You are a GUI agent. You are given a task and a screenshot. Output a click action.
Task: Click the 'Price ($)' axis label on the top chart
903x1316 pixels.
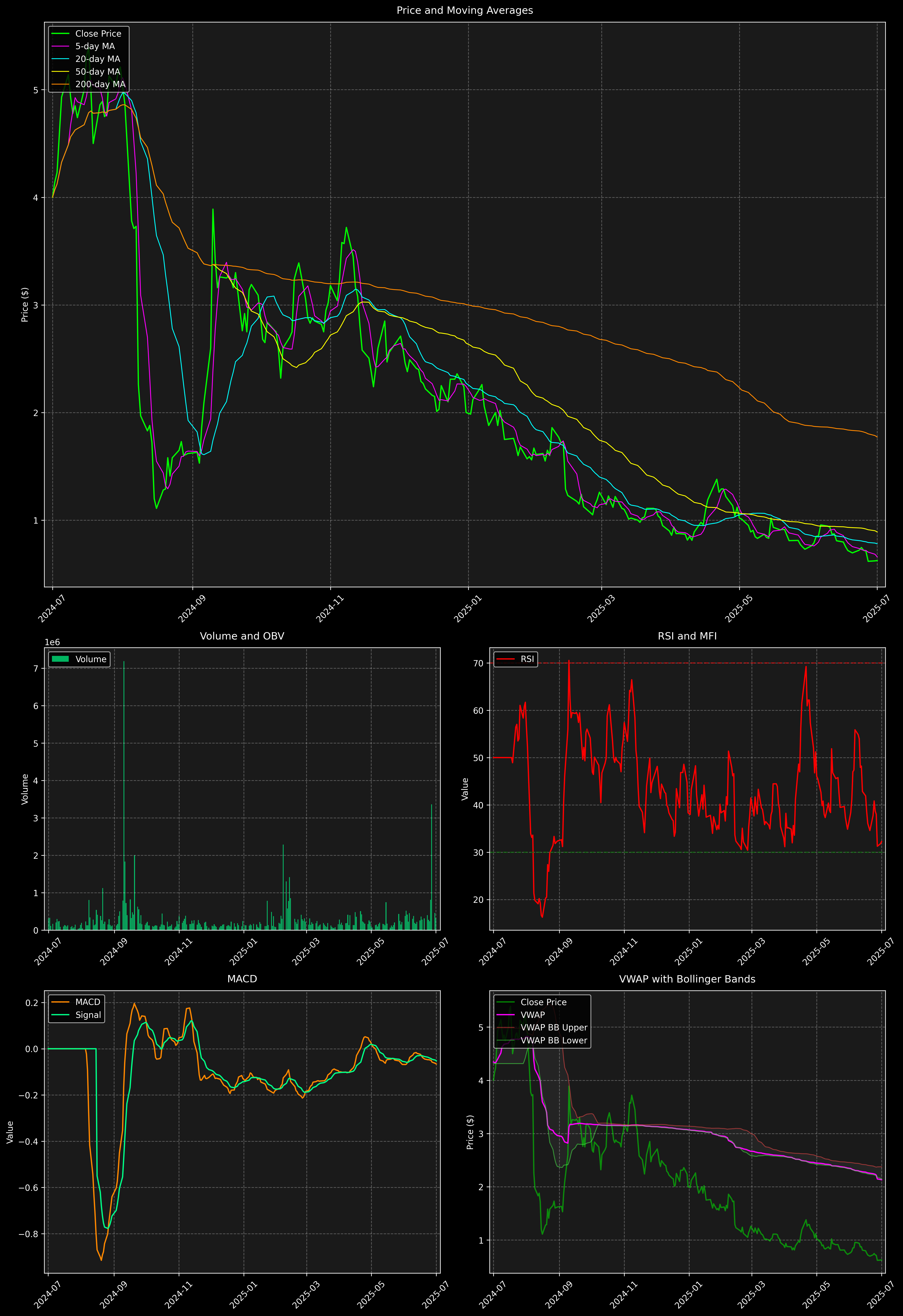(25, 305)
